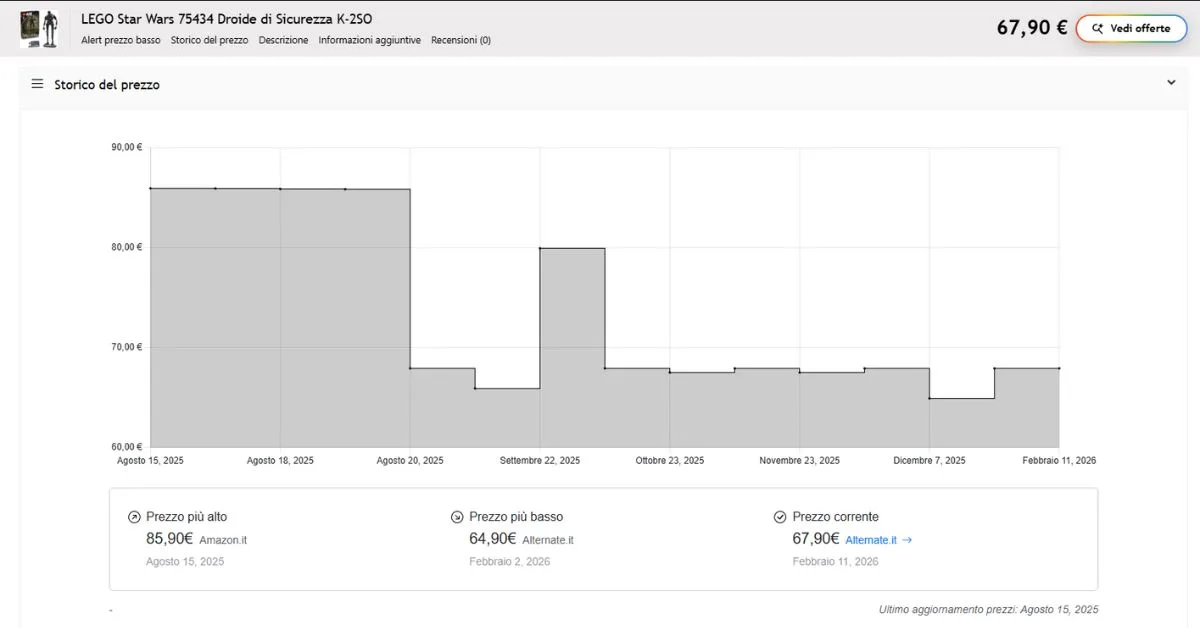Select the Descrizione tab
The height and width of the screenshot is (628, 1200).
click(283, 40)
